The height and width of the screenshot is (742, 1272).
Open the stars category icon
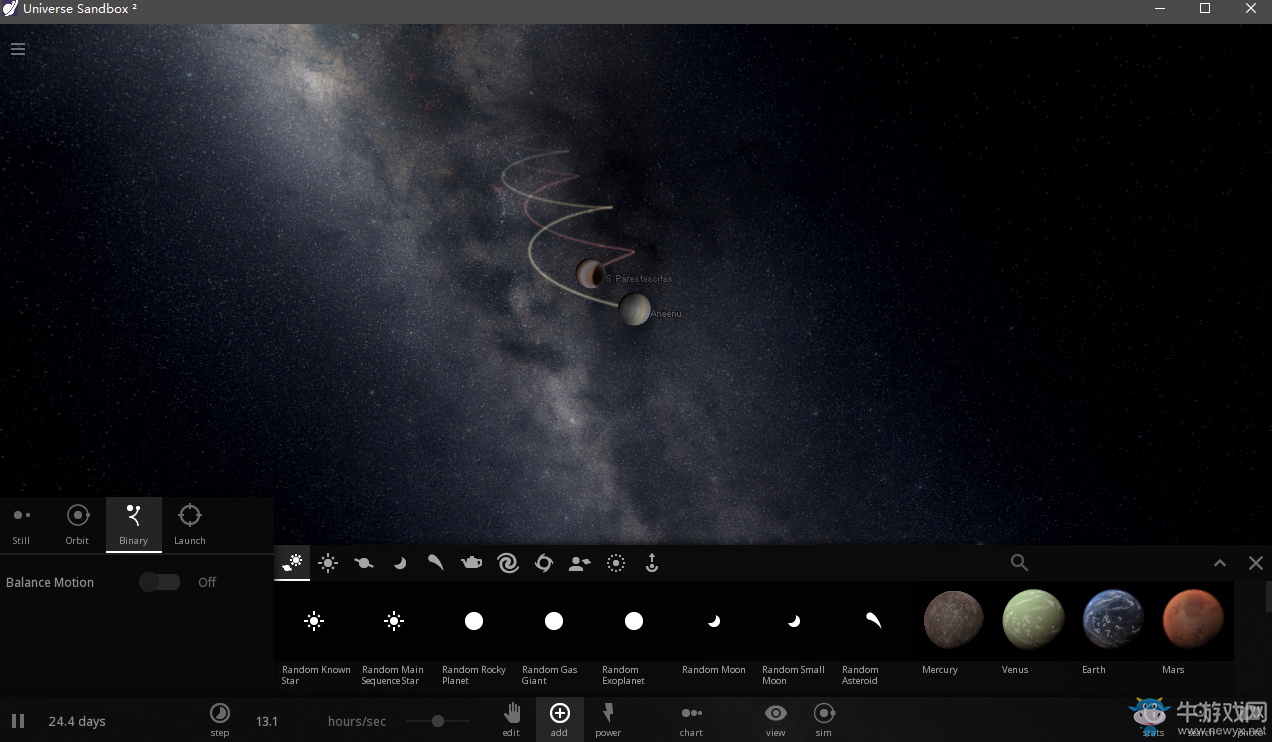[x=328, y=563]
